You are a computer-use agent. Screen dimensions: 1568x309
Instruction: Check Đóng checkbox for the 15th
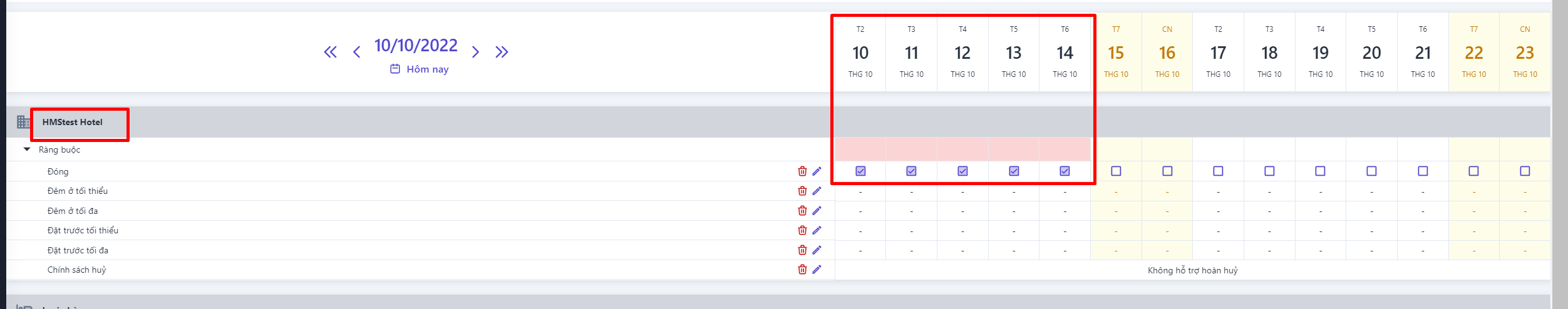coord(1116,171)
